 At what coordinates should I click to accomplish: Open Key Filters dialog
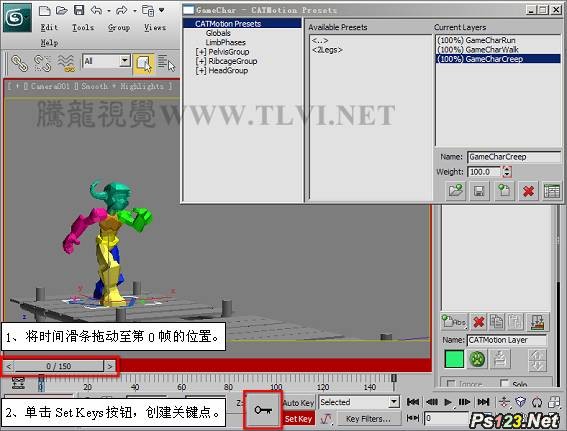(x=368, y=419)
